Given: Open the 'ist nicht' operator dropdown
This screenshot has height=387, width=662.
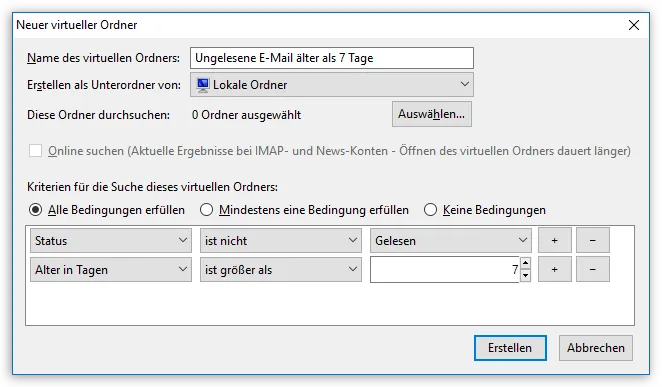Looking at the screenshot, I should [x=281, y=241].
